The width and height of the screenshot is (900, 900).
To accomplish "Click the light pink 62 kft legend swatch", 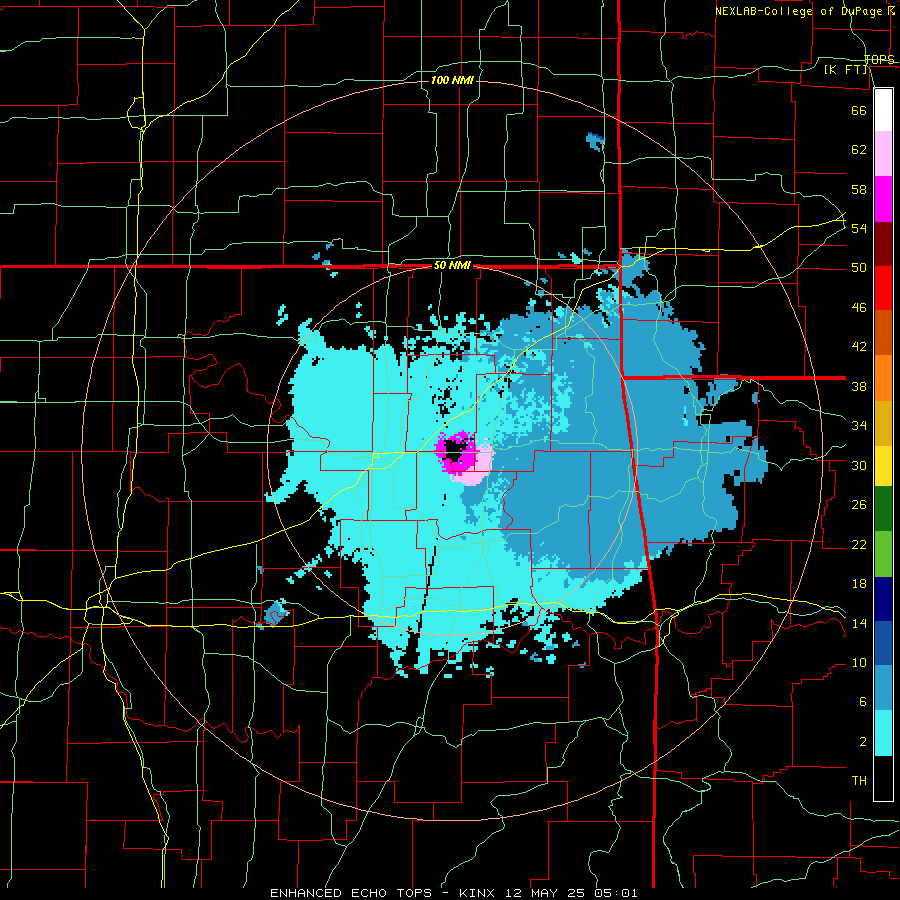I will point(883,154).
